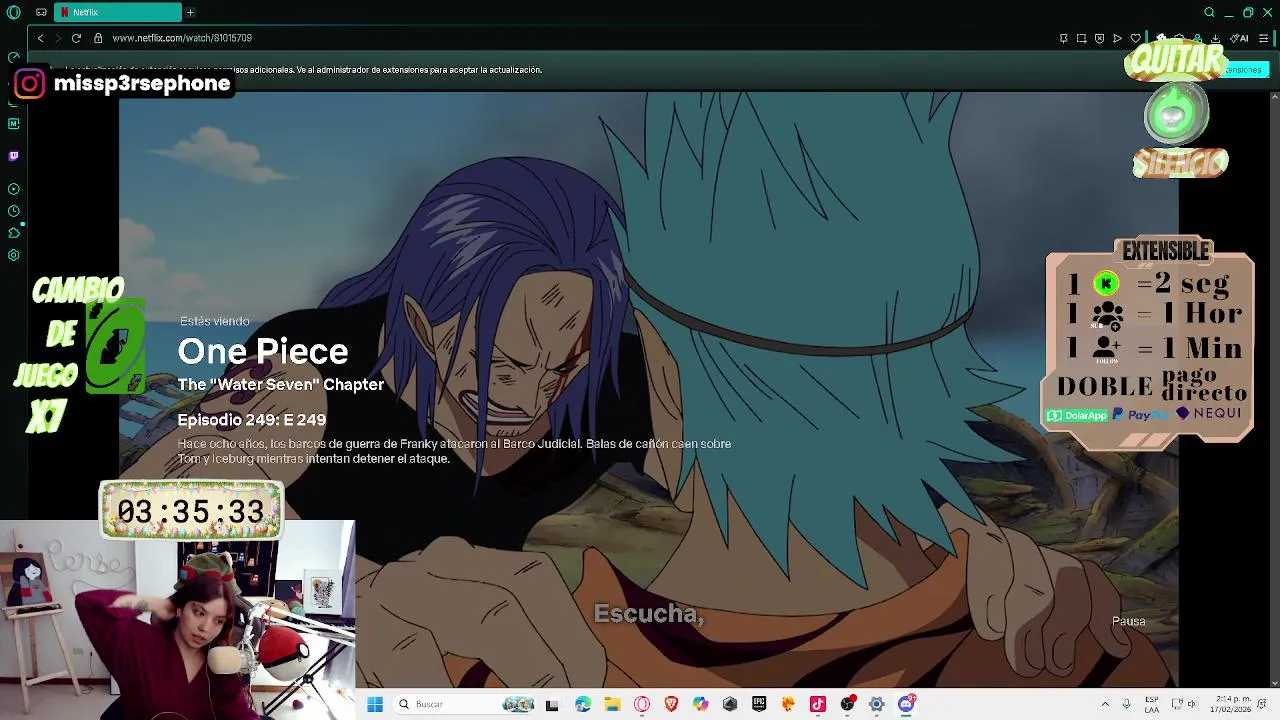Focus the address bar showing netflix.com/watch/81015709
Viewport: 1280px width, 720px height.
(182, 38)
